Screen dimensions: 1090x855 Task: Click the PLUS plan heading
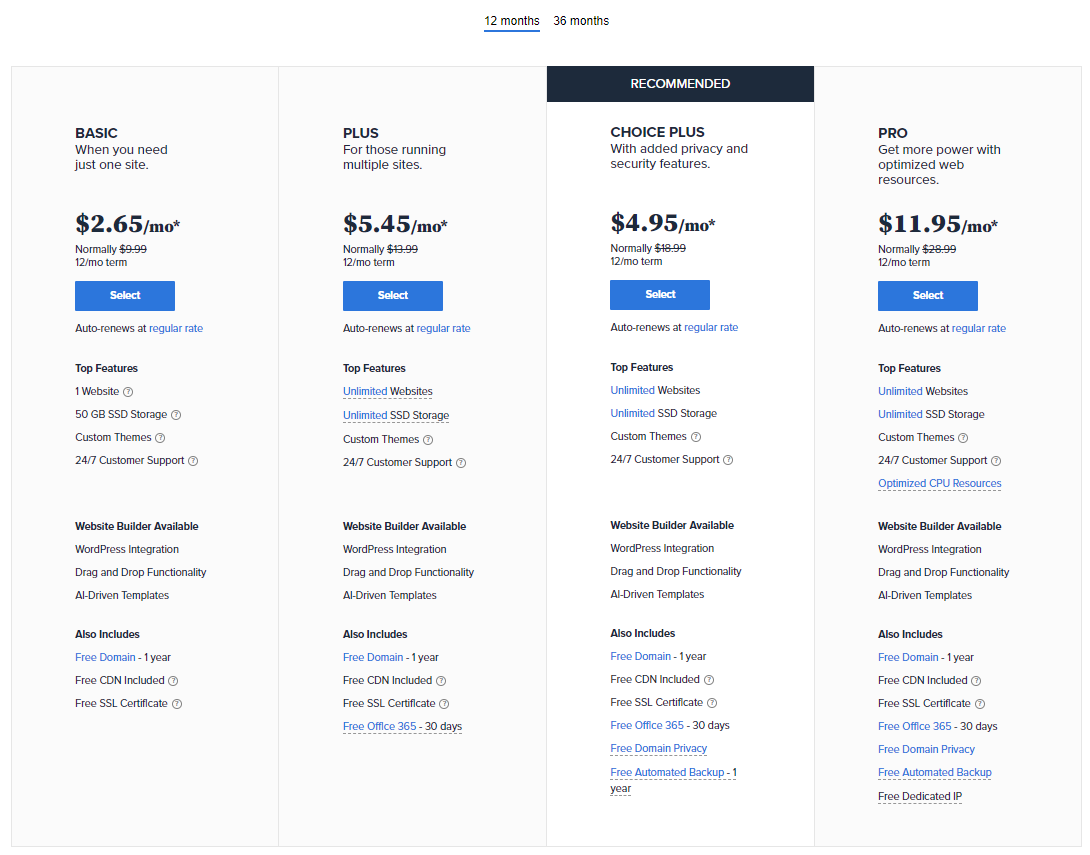click(361, 133)
